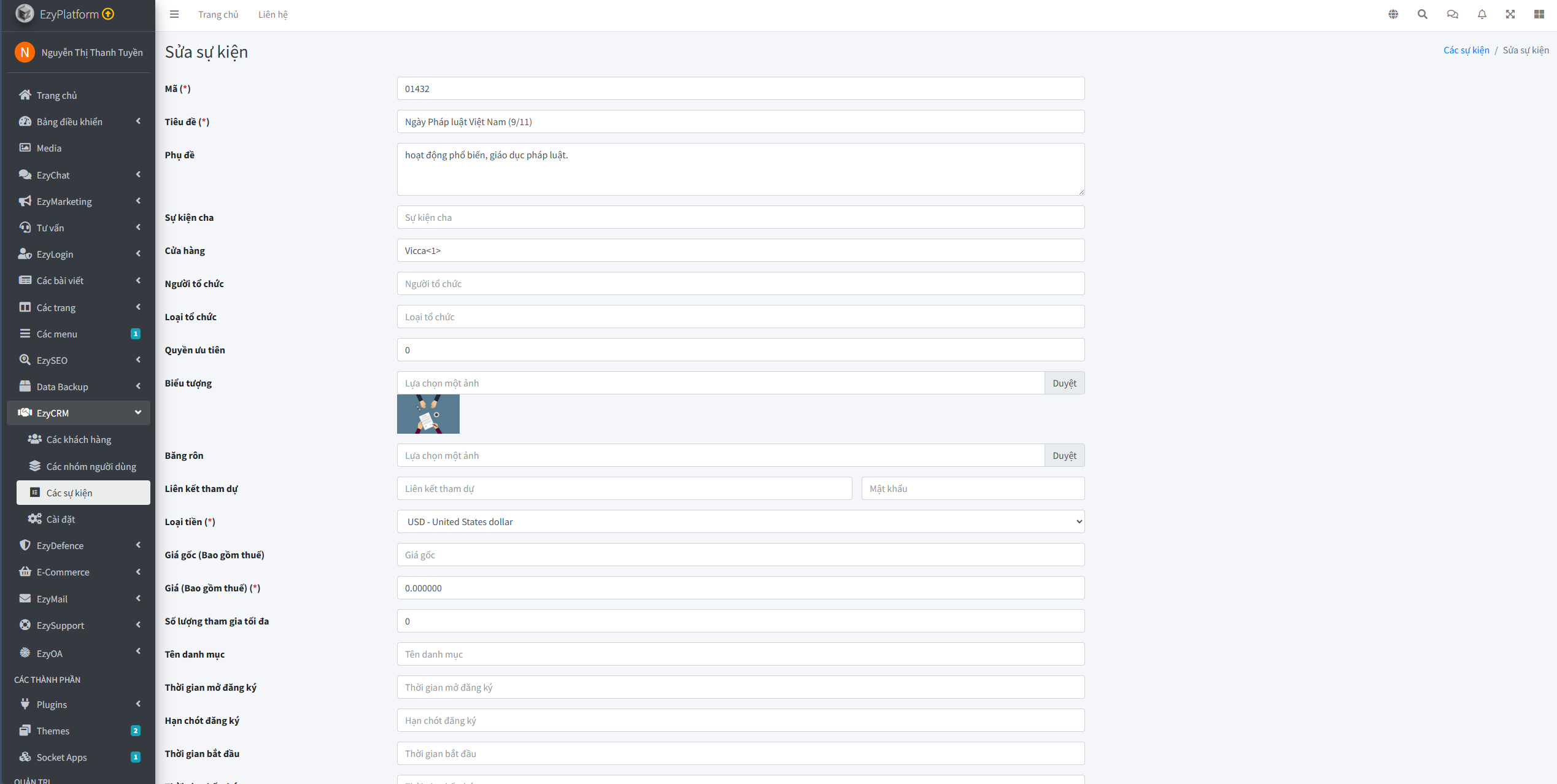1557x784 pixels.
Task: Open the chat messages icon in the header
Action: pyautogui.click(x=1452, y=14)
